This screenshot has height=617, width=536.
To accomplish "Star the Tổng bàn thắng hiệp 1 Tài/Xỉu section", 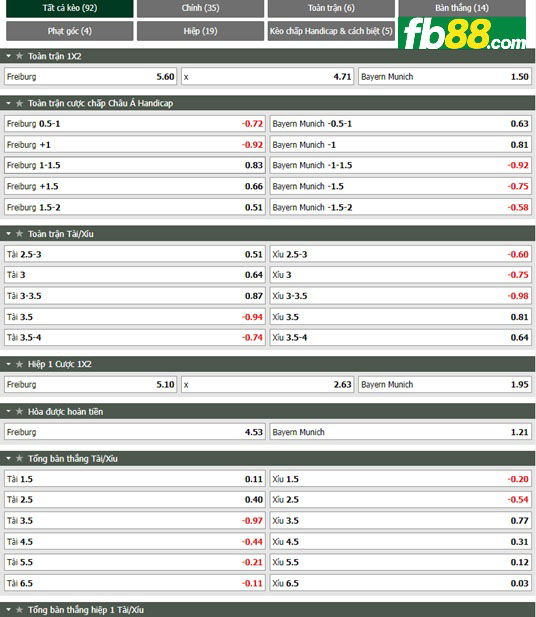I will click(19, 610).
